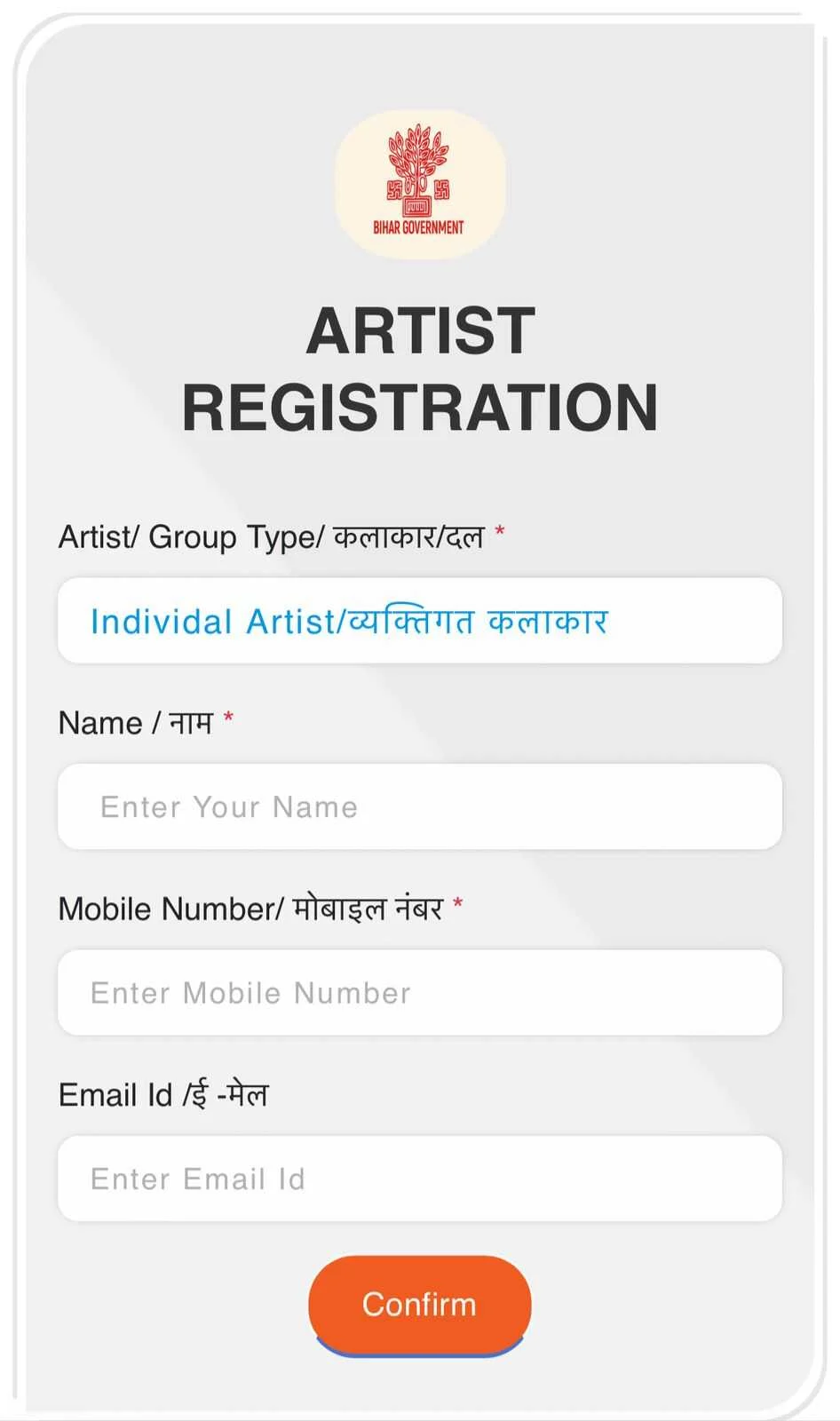Viewport: 840px width, 1421px height.
Task: Click the BIHAR GOVERNMENT text under the emblem
Action: [418, 227]
